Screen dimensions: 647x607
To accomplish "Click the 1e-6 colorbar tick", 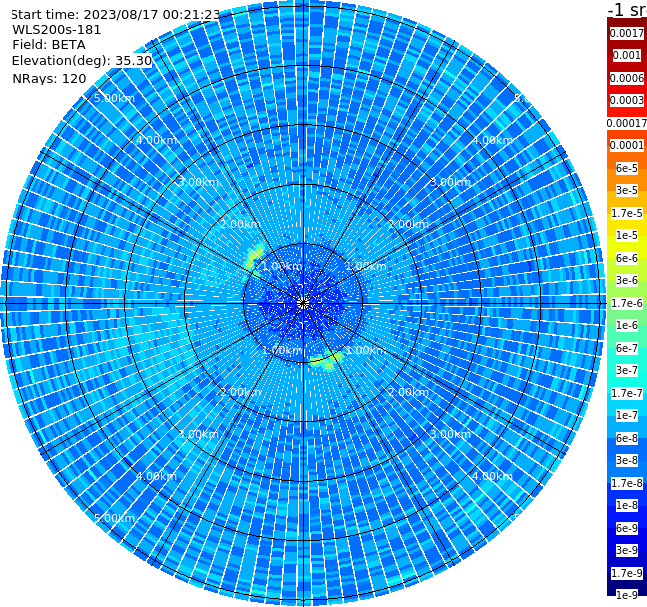I will (x=627, y=325).
